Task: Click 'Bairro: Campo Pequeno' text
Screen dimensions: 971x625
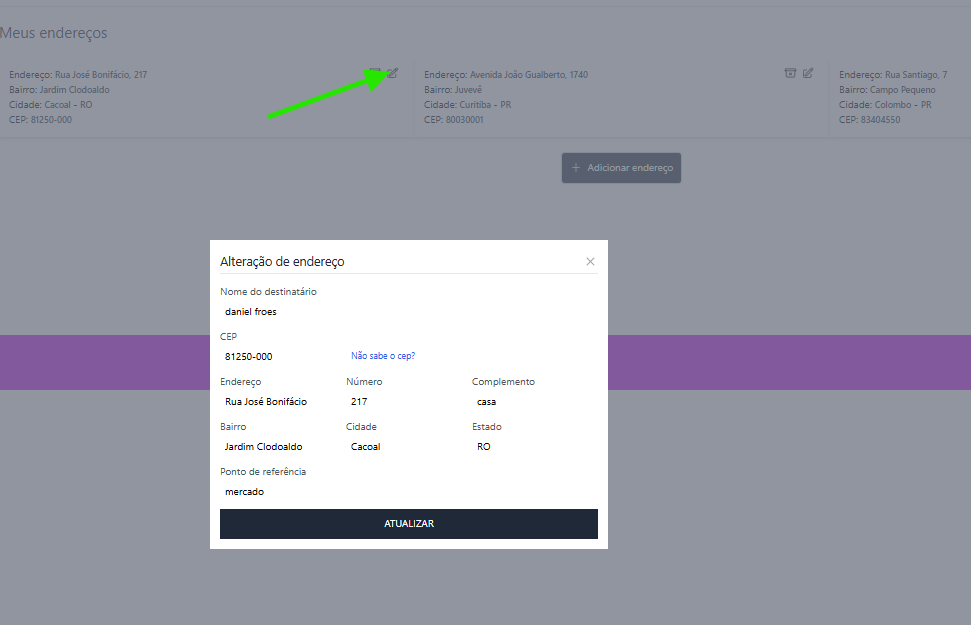Action: 887,90
